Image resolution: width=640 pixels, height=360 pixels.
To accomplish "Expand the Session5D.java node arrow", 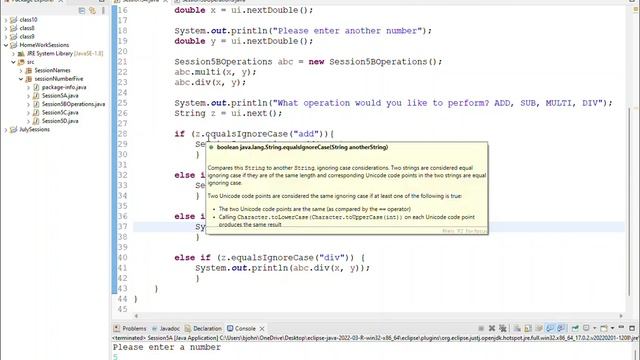I will coord(28,121).
